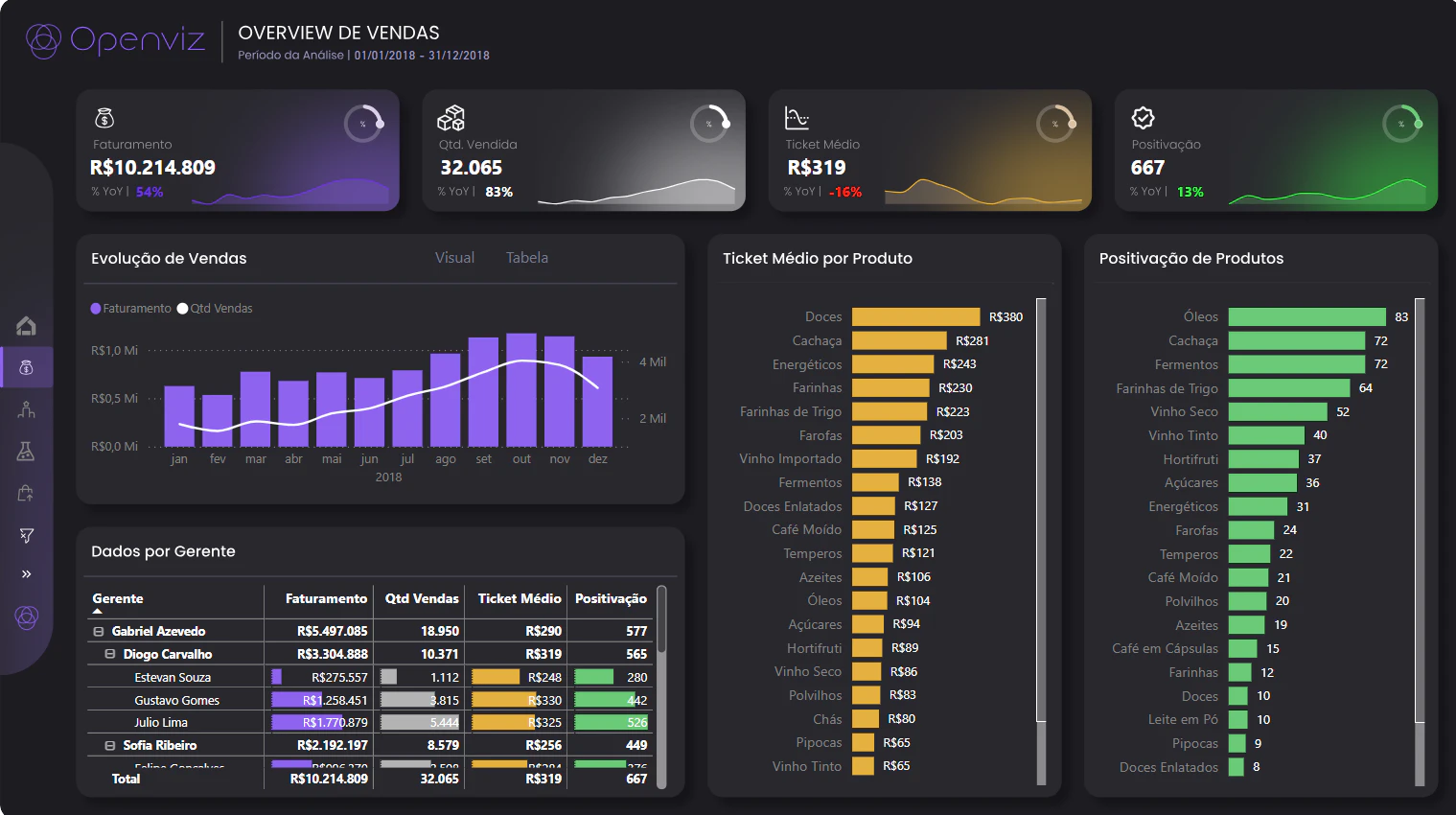Image resolution: width=1456 pixels, height=815 pixels.
Task: Expand sidebar with double chevron arrow
Action: pos(27,573)
